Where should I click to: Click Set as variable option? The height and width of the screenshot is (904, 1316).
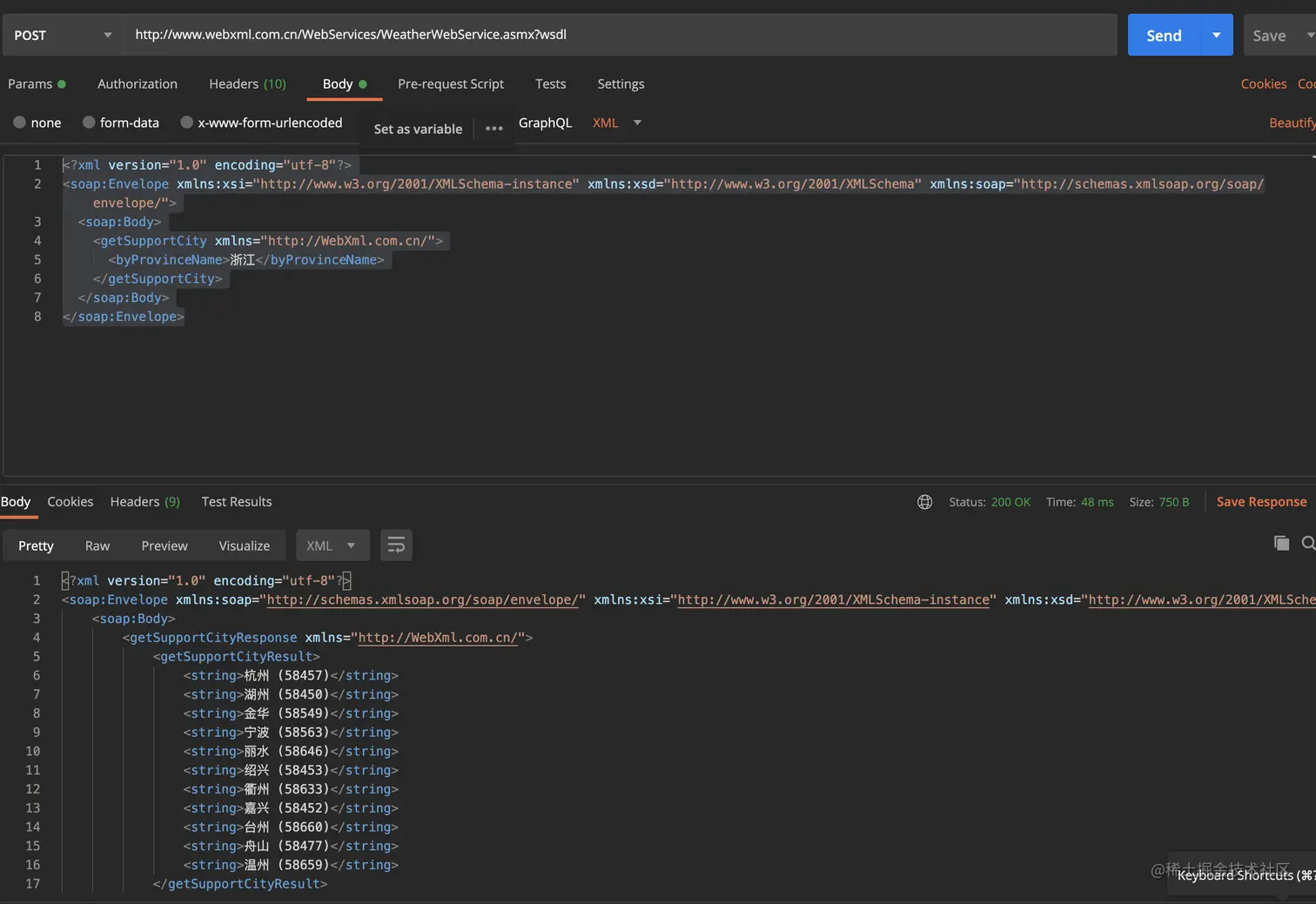418,129
